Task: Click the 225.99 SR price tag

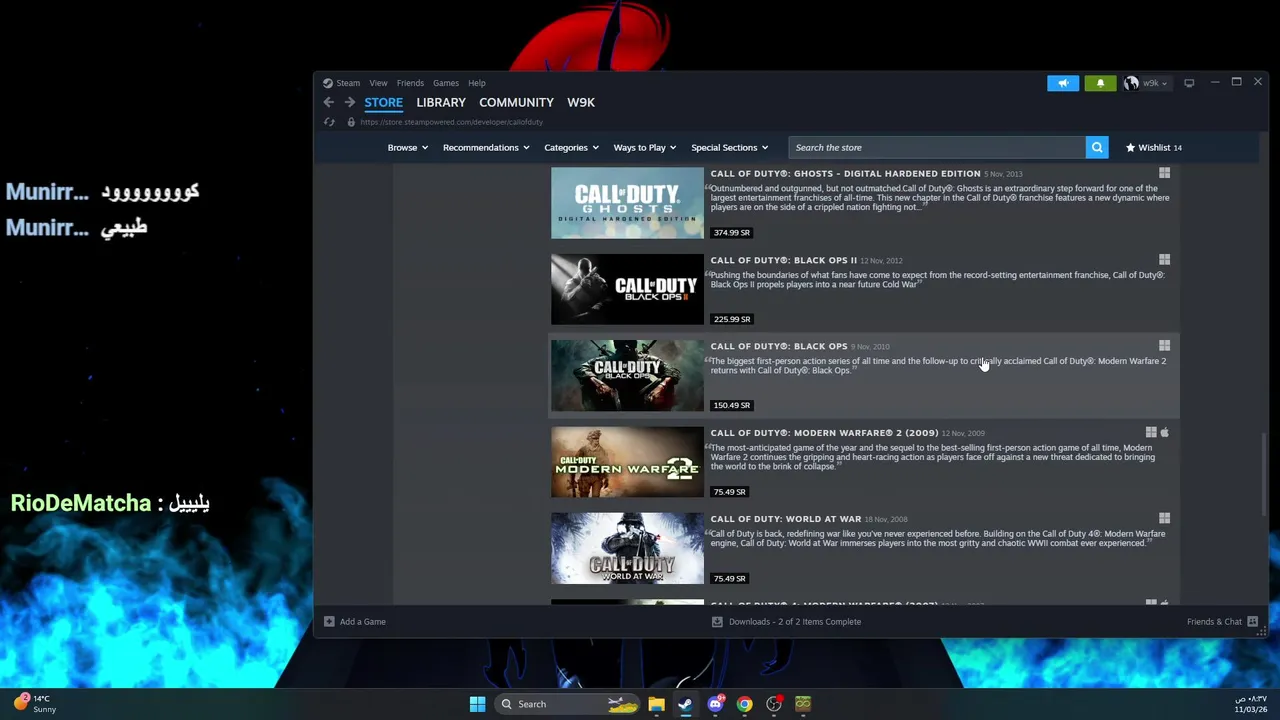Action: click(731, 319)
